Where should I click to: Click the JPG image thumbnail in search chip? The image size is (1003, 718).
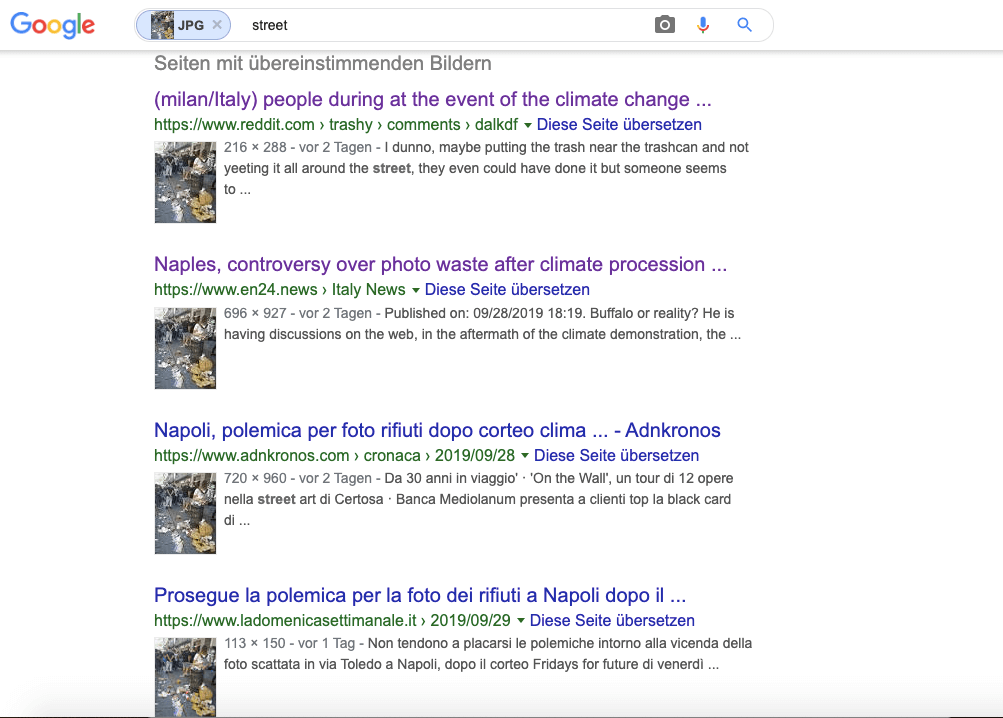[x=162, y=25]
